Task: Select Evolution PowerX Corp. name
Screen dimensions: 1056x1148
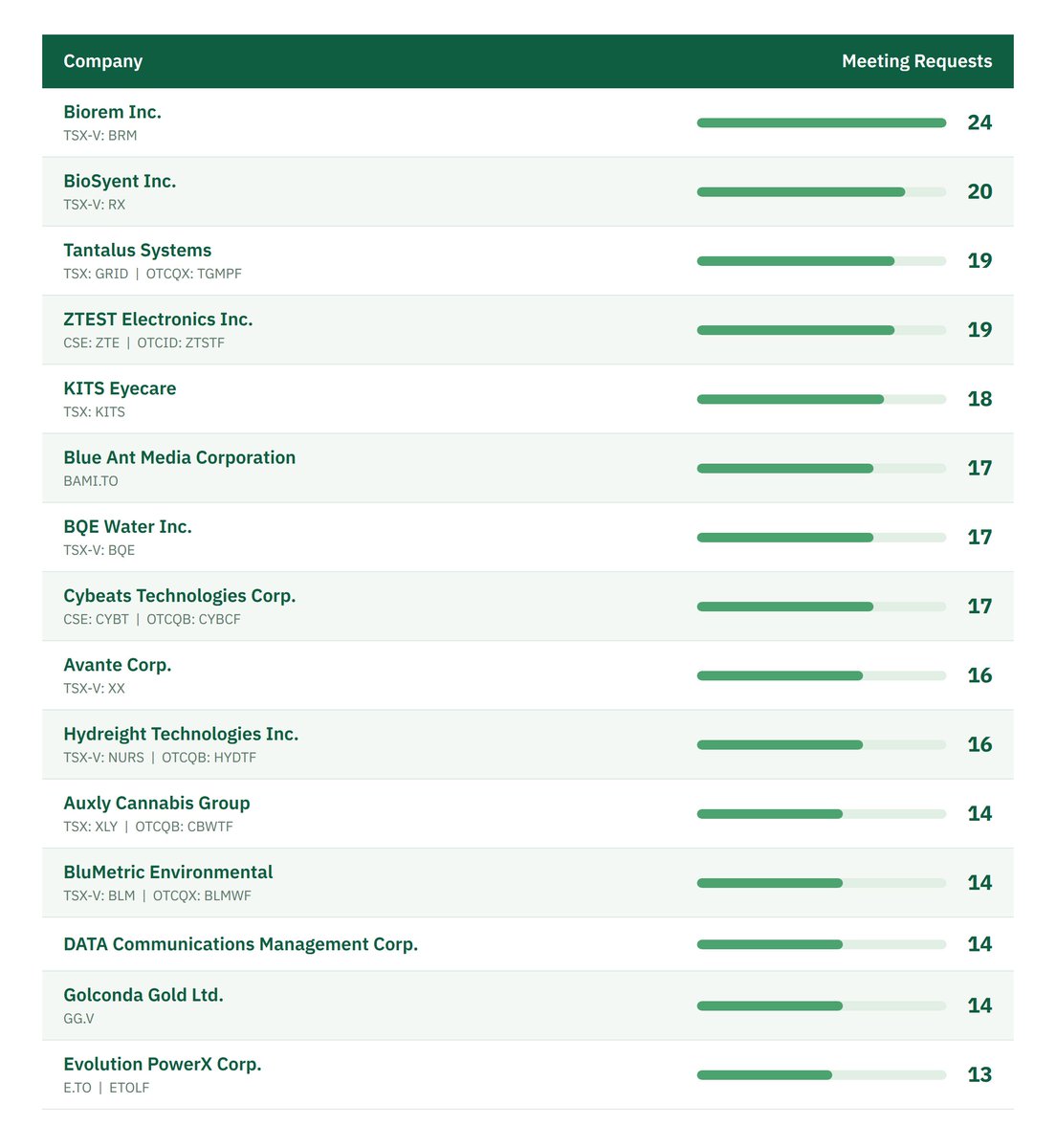Action: (x=162, y=1064)
